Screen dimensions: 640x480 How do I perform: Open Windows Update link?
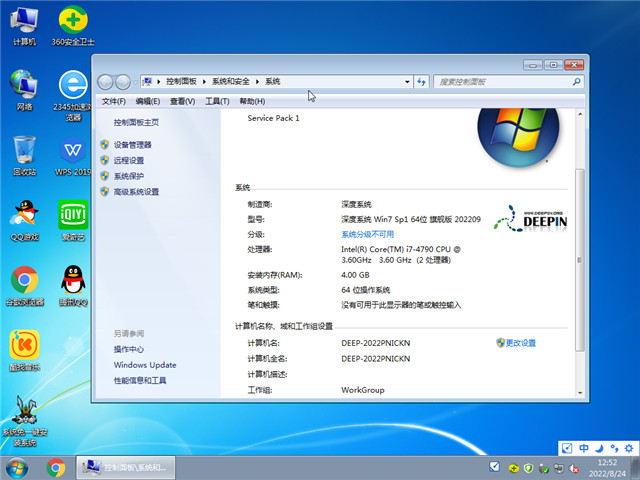coord(145,365)
